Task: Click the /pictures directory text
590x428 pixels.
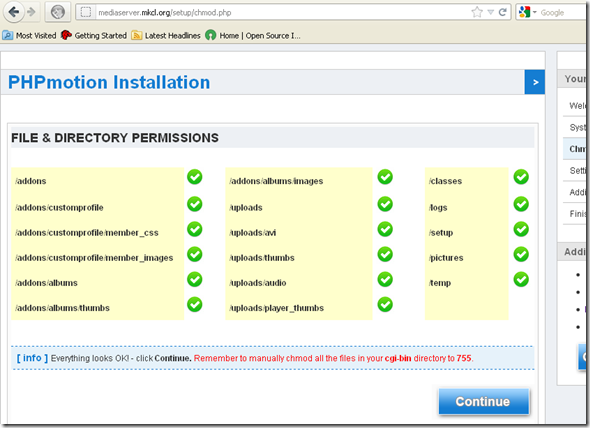Action: point(446,258)
